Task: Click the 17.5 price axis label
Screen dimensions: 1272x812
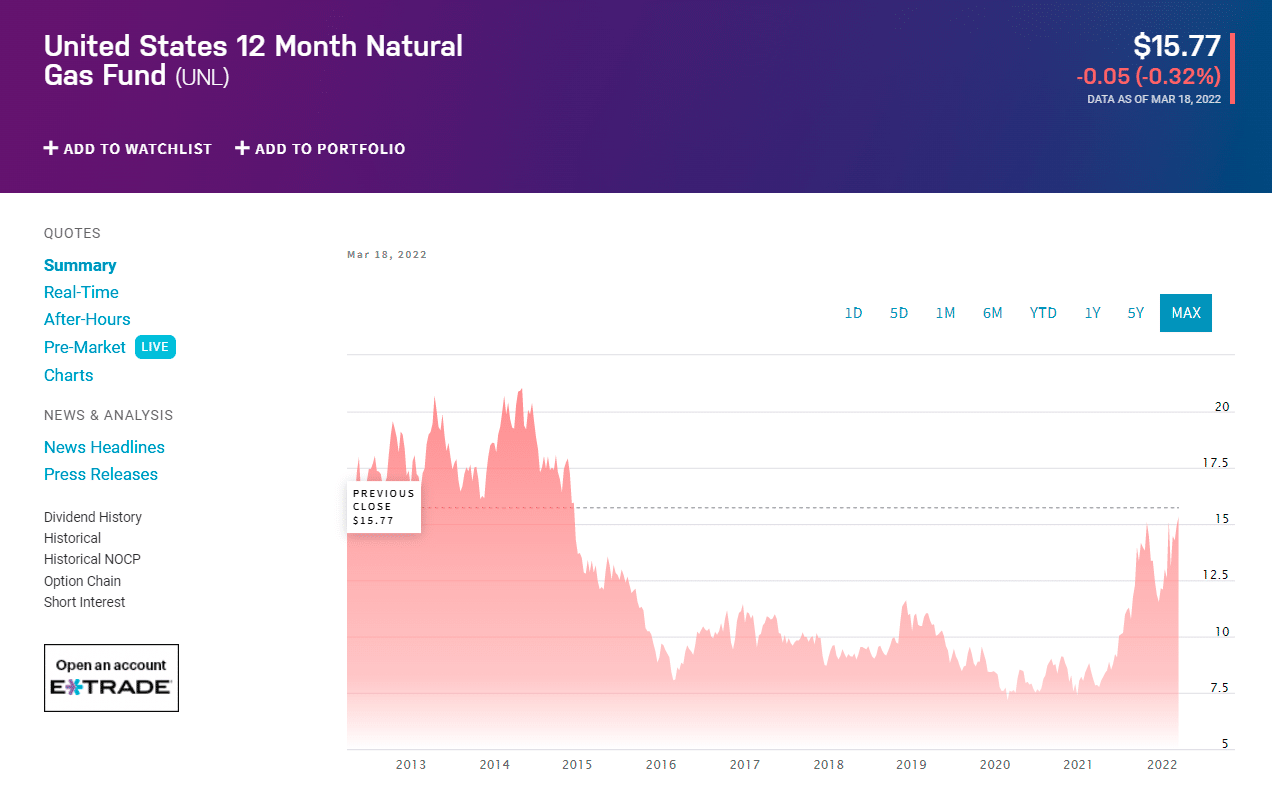Action: 1215,463
